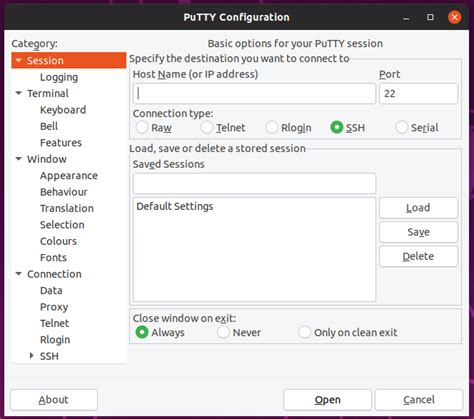Focus the Host Name input field
The image size is (474, 419).
254,93
